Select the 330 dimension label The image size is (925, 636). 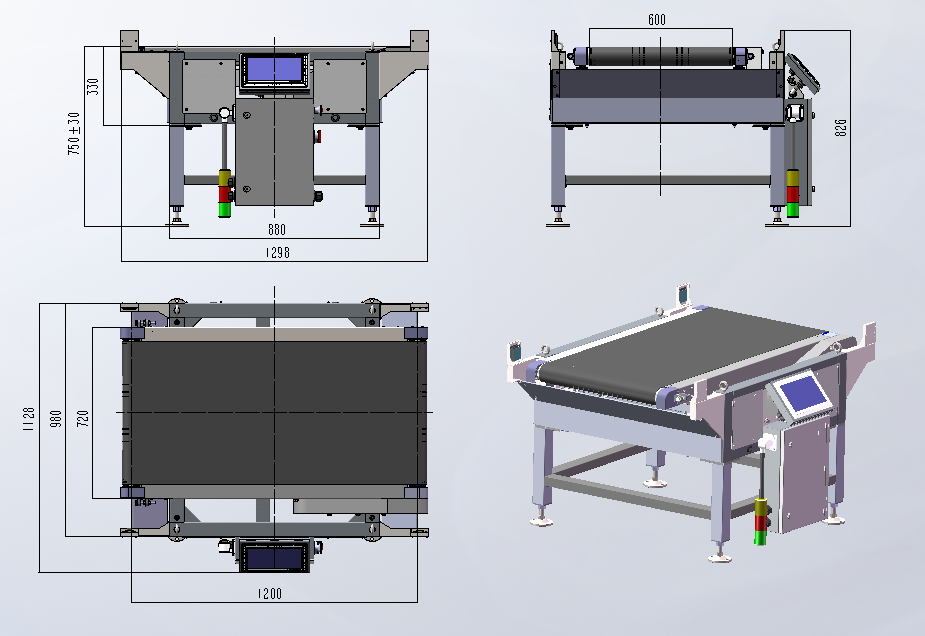click(93, 87)
